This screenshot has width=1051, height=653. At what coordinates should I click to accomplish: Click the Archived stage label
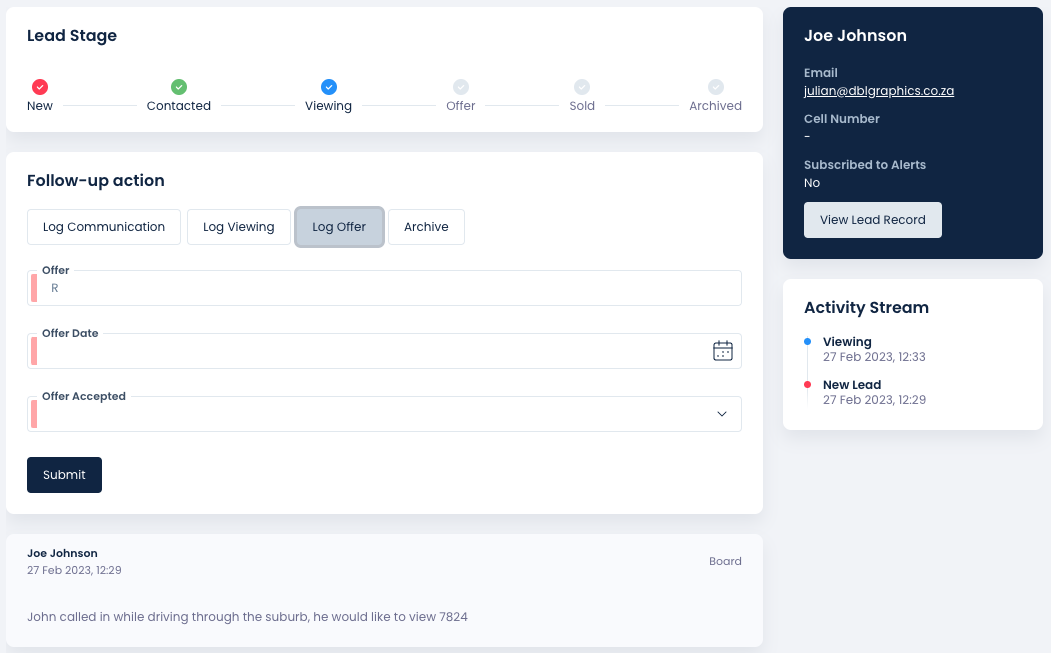715,106
